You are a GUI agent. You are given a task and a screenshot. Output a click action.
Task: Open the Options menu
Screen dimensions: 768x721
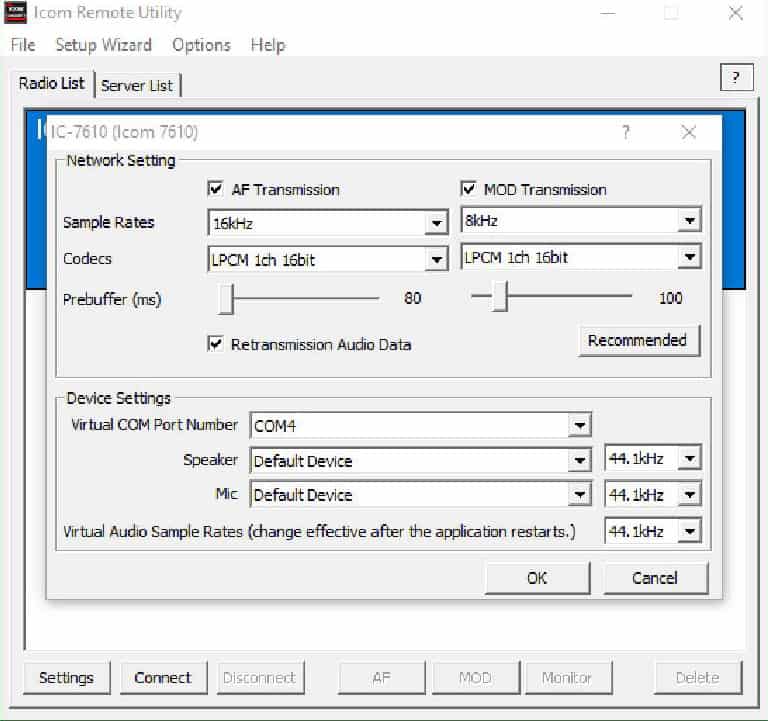click(x=201, y=45)
